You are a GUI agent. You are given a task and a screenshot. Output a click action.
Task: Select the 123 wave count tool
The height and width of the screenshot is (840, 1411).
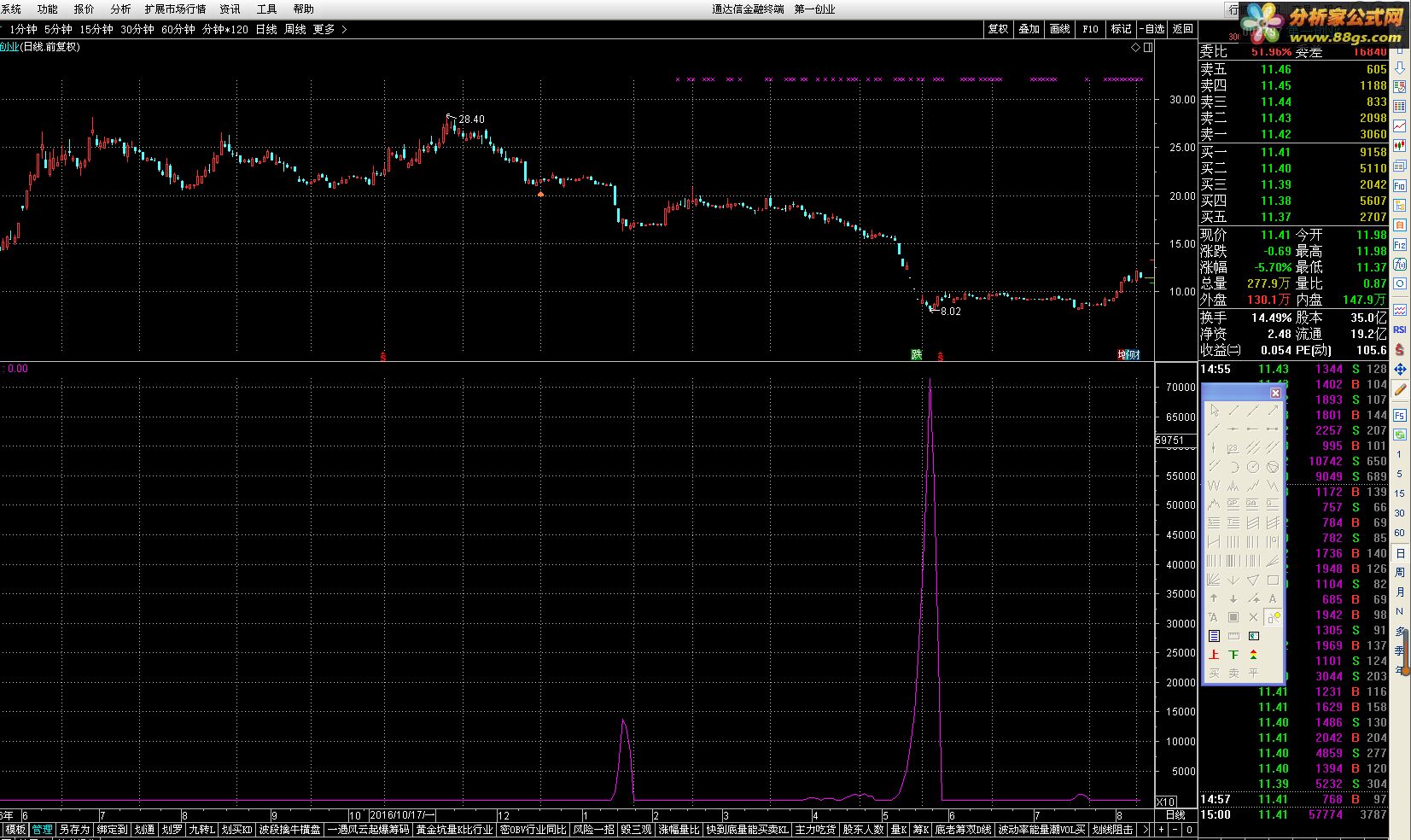1233,447
